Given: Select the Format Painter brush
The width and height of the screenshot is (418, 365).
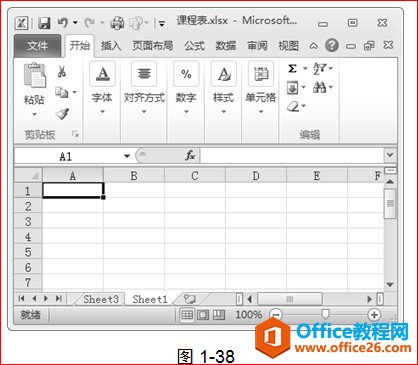Looking at the screenshot, I should [x=62, y=114].
